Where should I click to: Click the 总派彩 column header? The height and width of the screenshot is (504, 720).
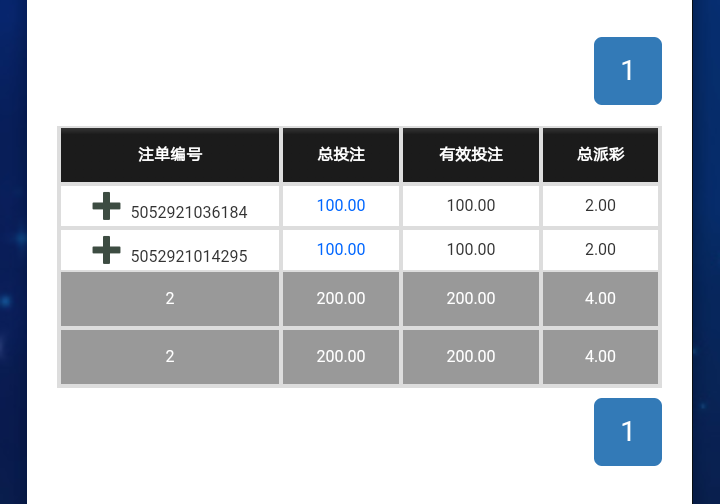[x=600, y=155]
